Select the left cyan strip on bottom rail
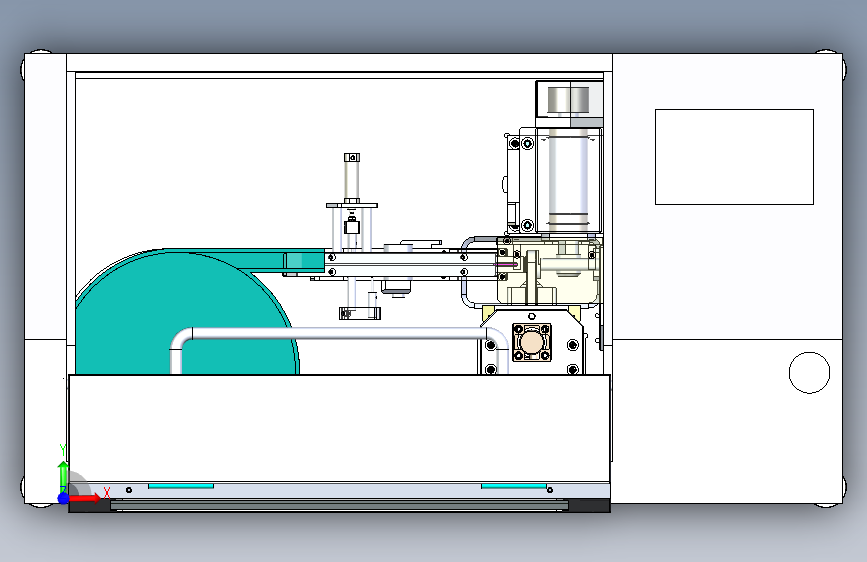The image size is (867, 562). click(x=181, y=486)
